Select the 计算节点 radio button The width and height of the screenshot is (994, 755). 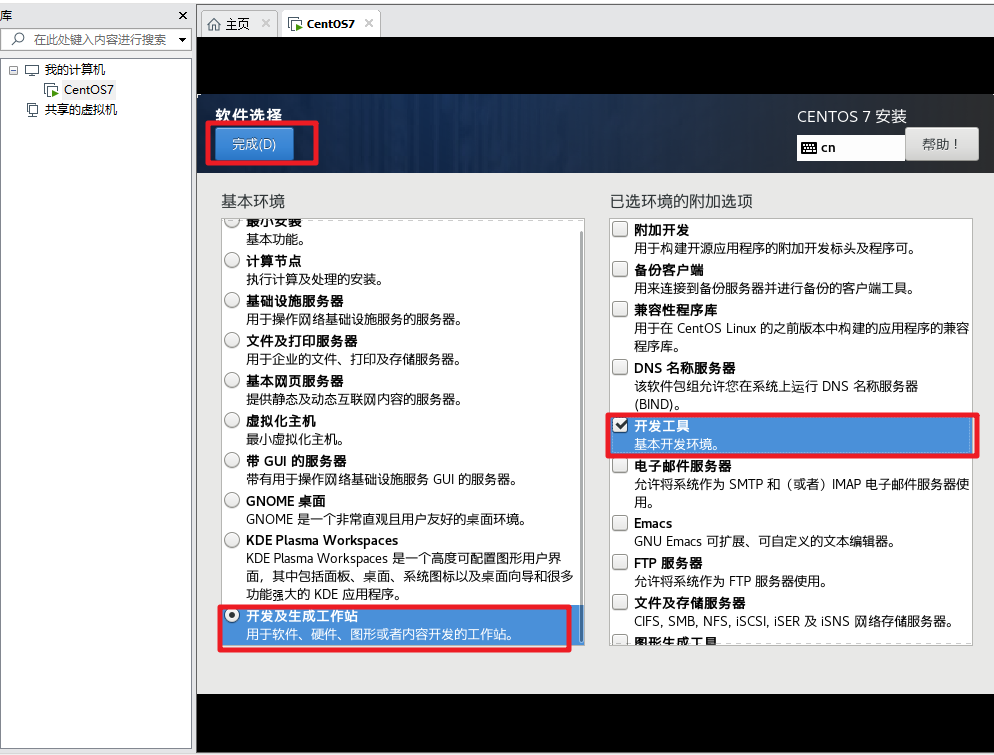pos(232,260)
